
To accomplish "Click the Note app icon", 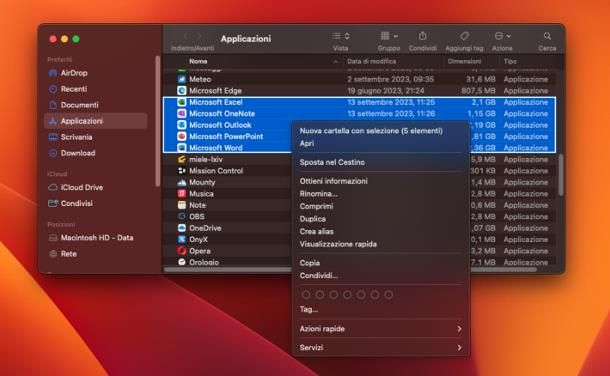I will tap(182, 205).
